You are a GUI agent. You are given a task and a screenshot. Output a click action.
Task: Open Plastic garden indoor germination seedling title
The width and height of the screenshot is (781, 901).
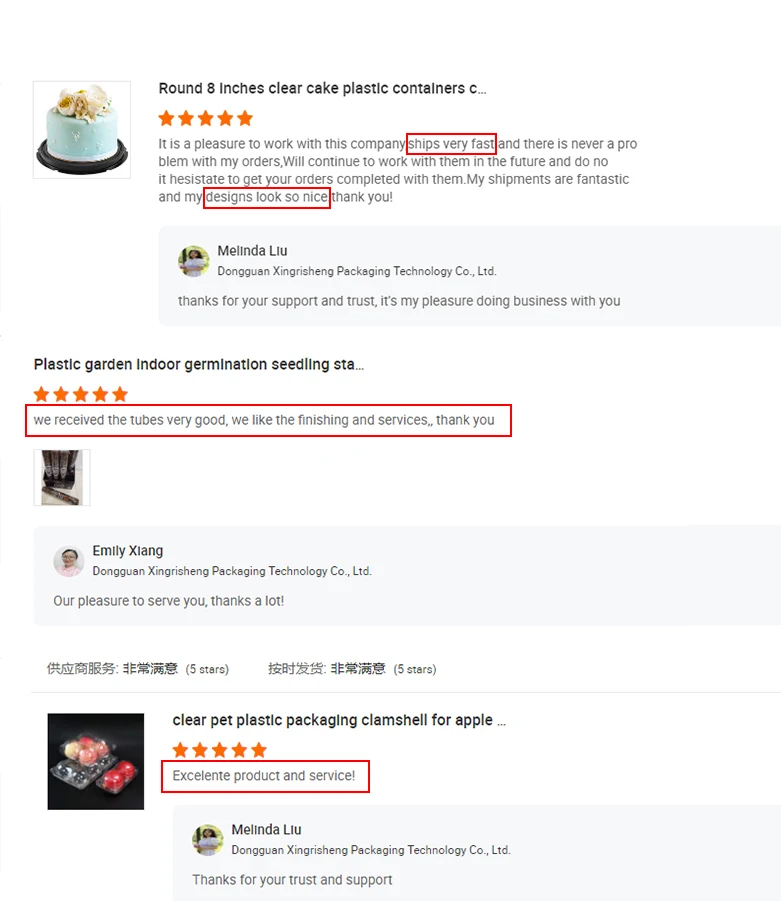click(199, 364)
